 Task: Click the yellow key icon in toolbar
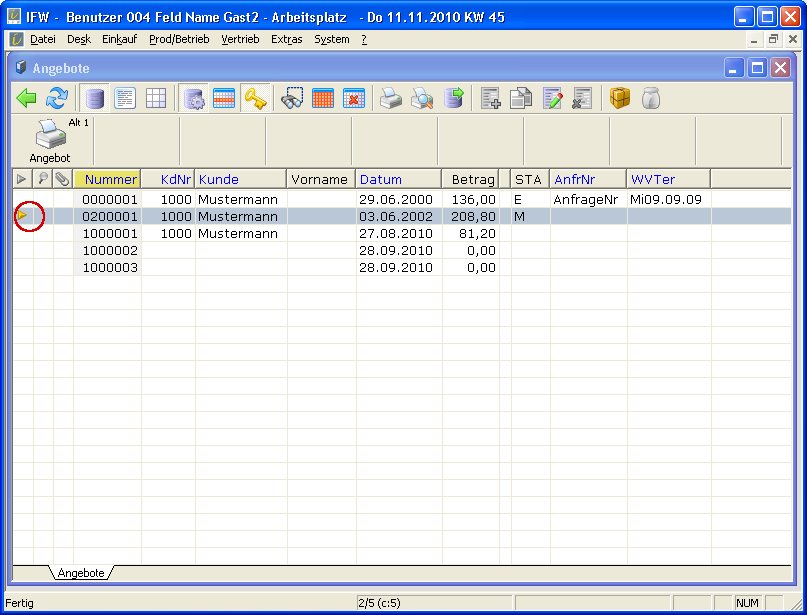(255, 98)
